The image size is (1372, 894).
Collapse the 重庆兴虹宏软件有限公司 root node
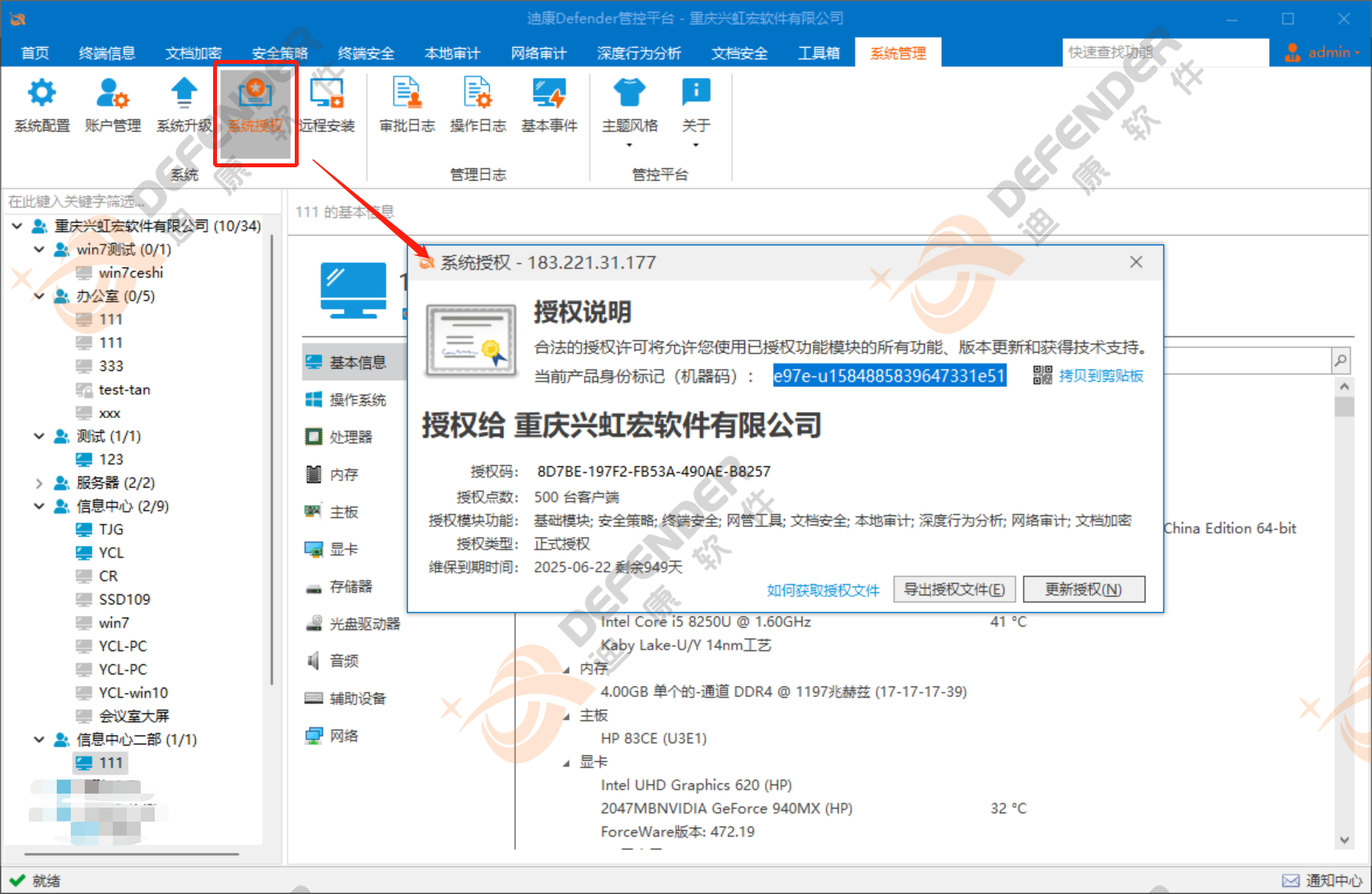[x=17, y=226]
